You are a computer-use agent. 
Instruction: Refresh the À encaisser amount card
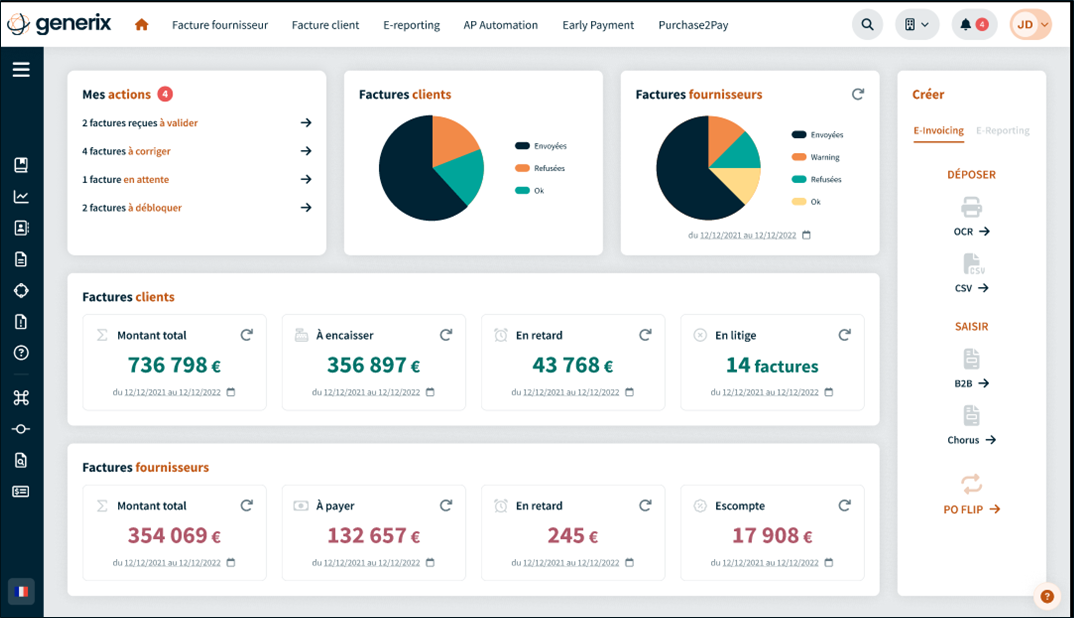tap(446, 335)
